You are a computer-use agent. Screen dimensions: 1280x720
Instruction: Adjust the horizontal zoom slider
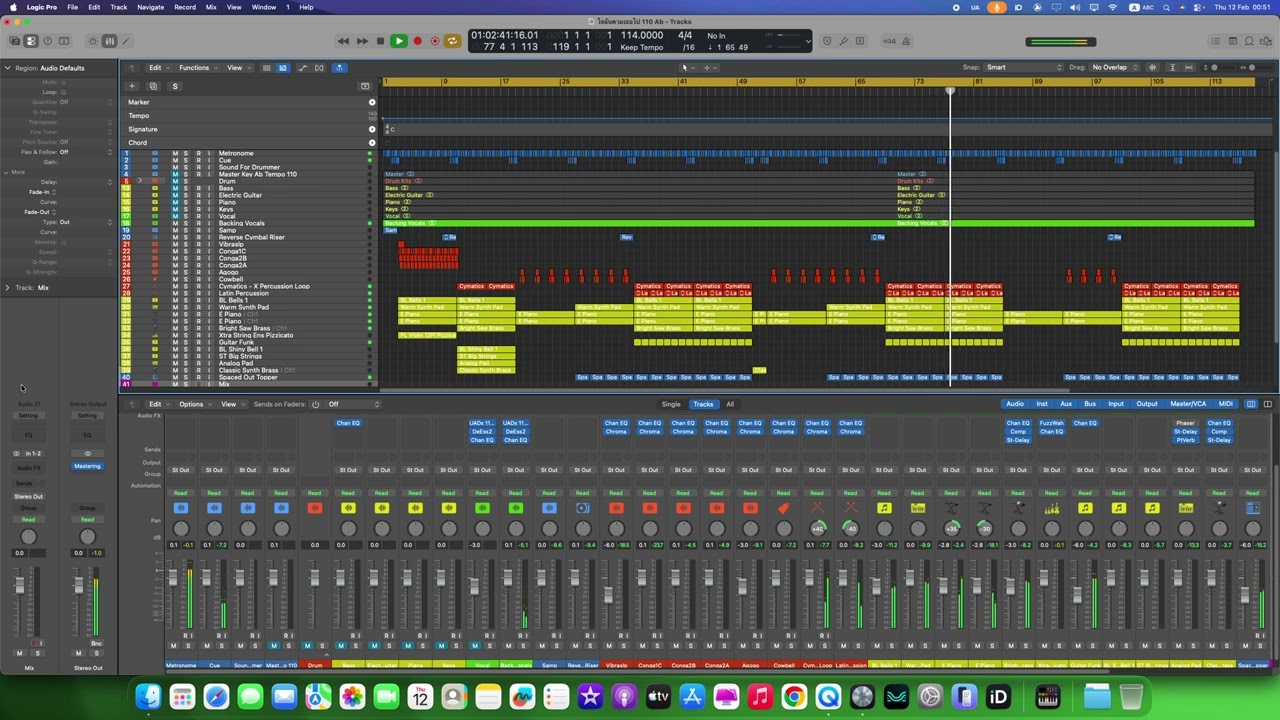click(1250, 68)
